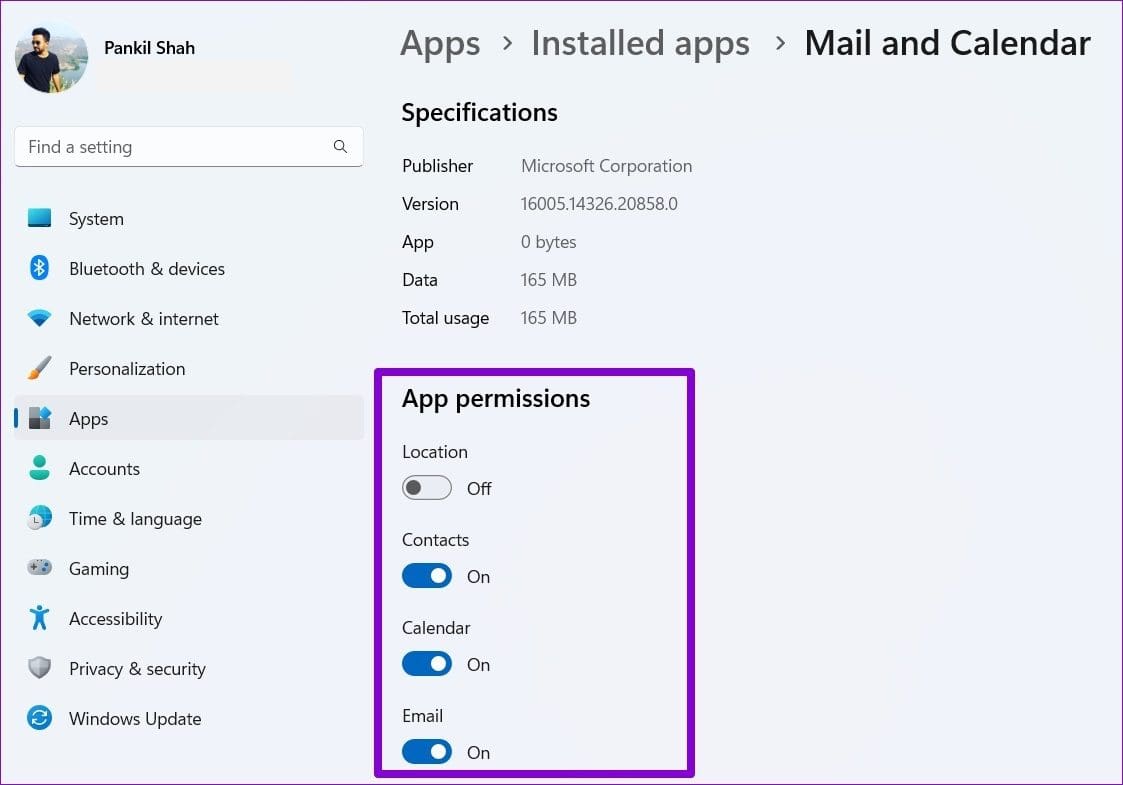Click the Privacy & security shield icon
This screenshot has width=1123, height=785.
(x=39, y=668)
